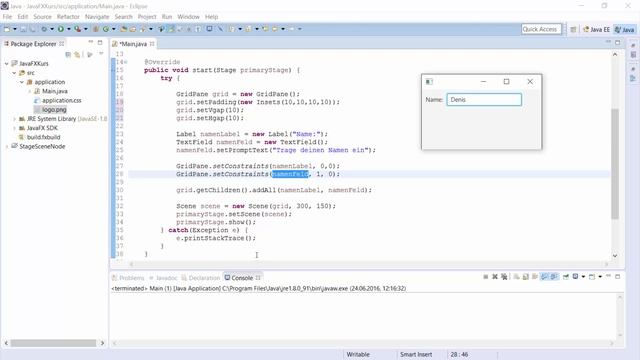The width and height of the screenshot is (640, 360).
Task: Open Display Selected Console dropdown arrow
Action: pyautogui.click(x=583, y=277)
